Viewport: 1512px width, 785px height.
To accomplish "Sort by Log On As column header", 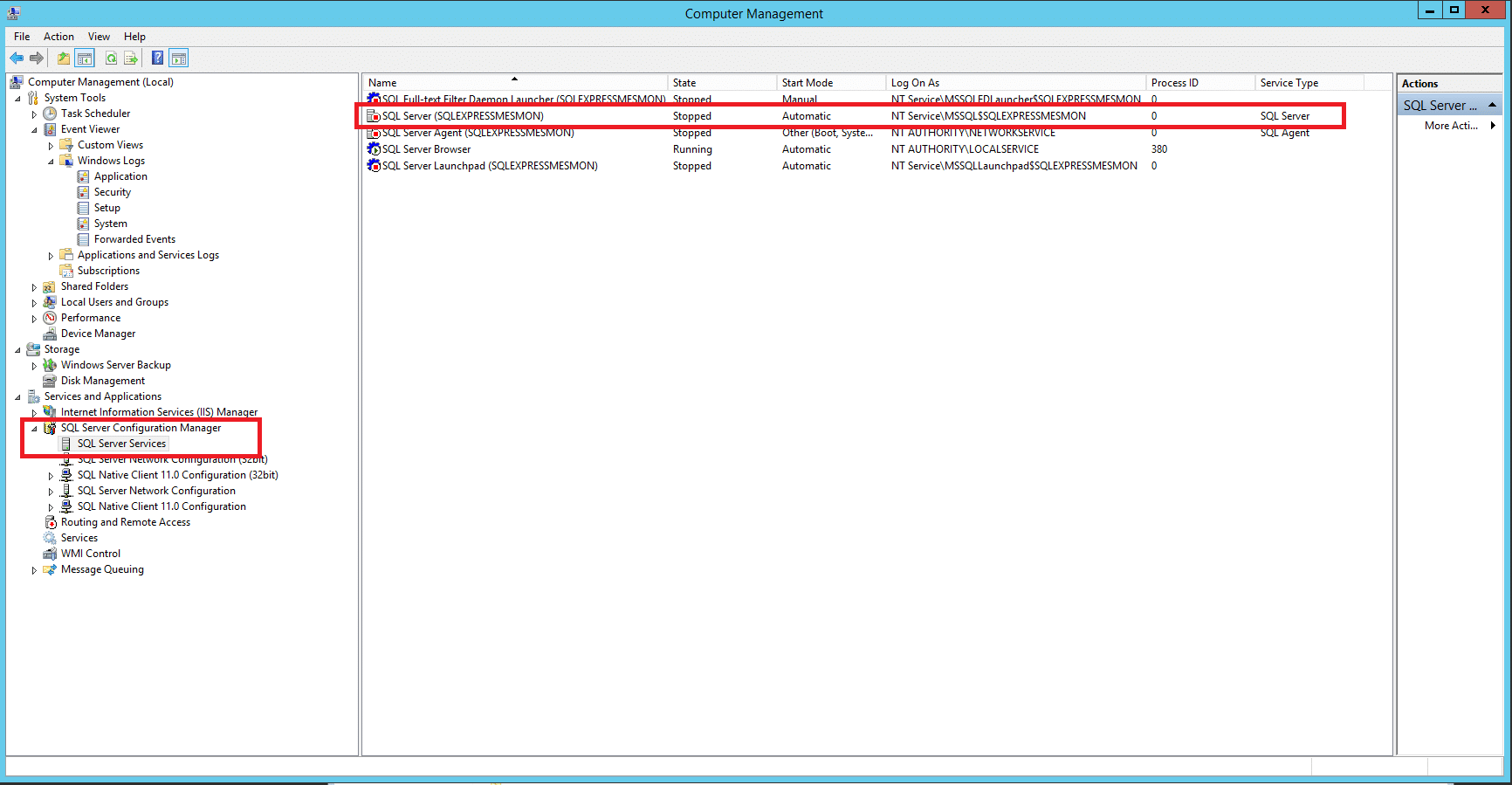I will point(1017,83).
